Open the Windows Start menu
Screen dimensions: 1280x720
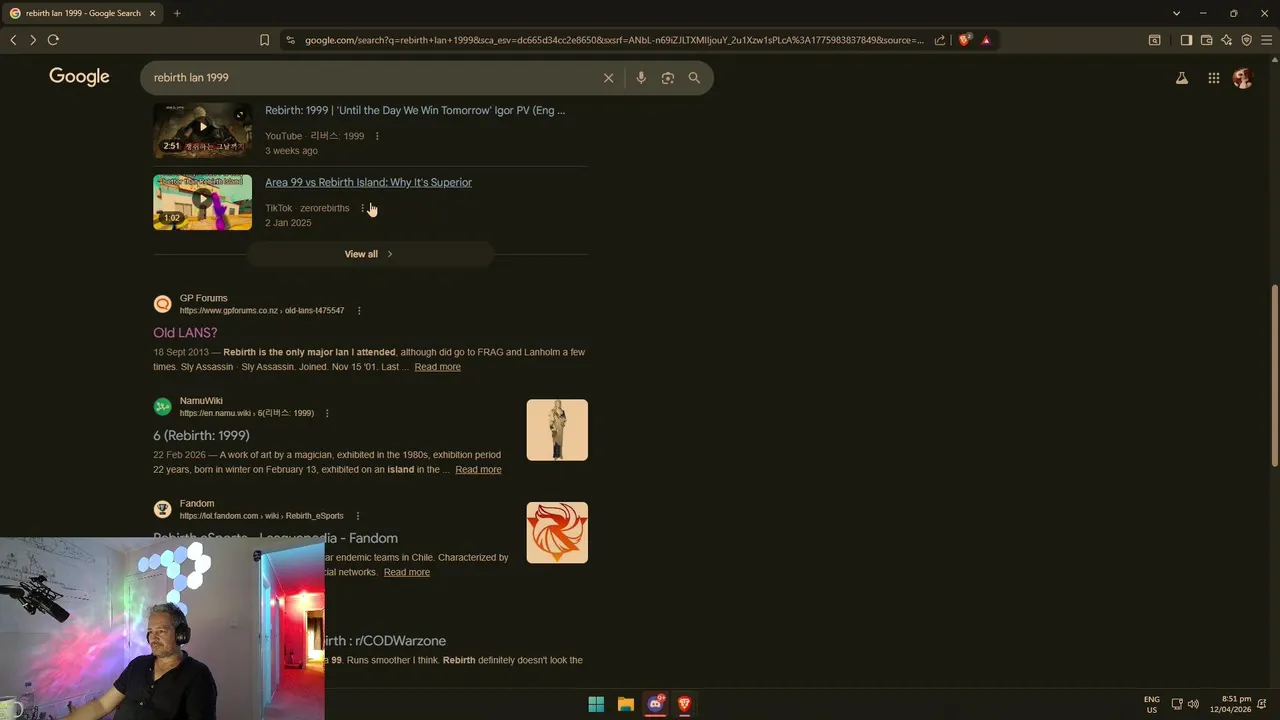coord(596,704)
